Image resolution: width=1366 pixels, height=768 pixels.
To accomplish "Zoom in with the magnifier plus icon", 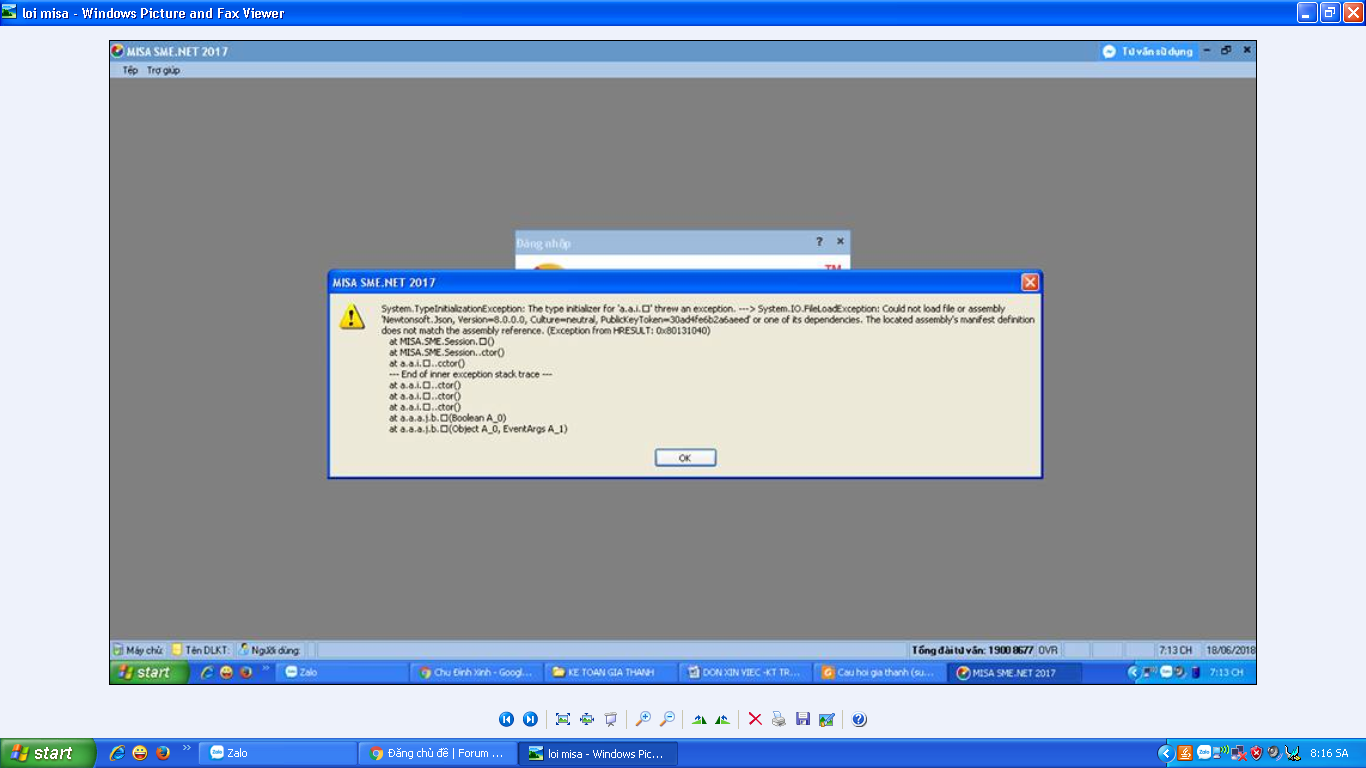I will point(643,719).
